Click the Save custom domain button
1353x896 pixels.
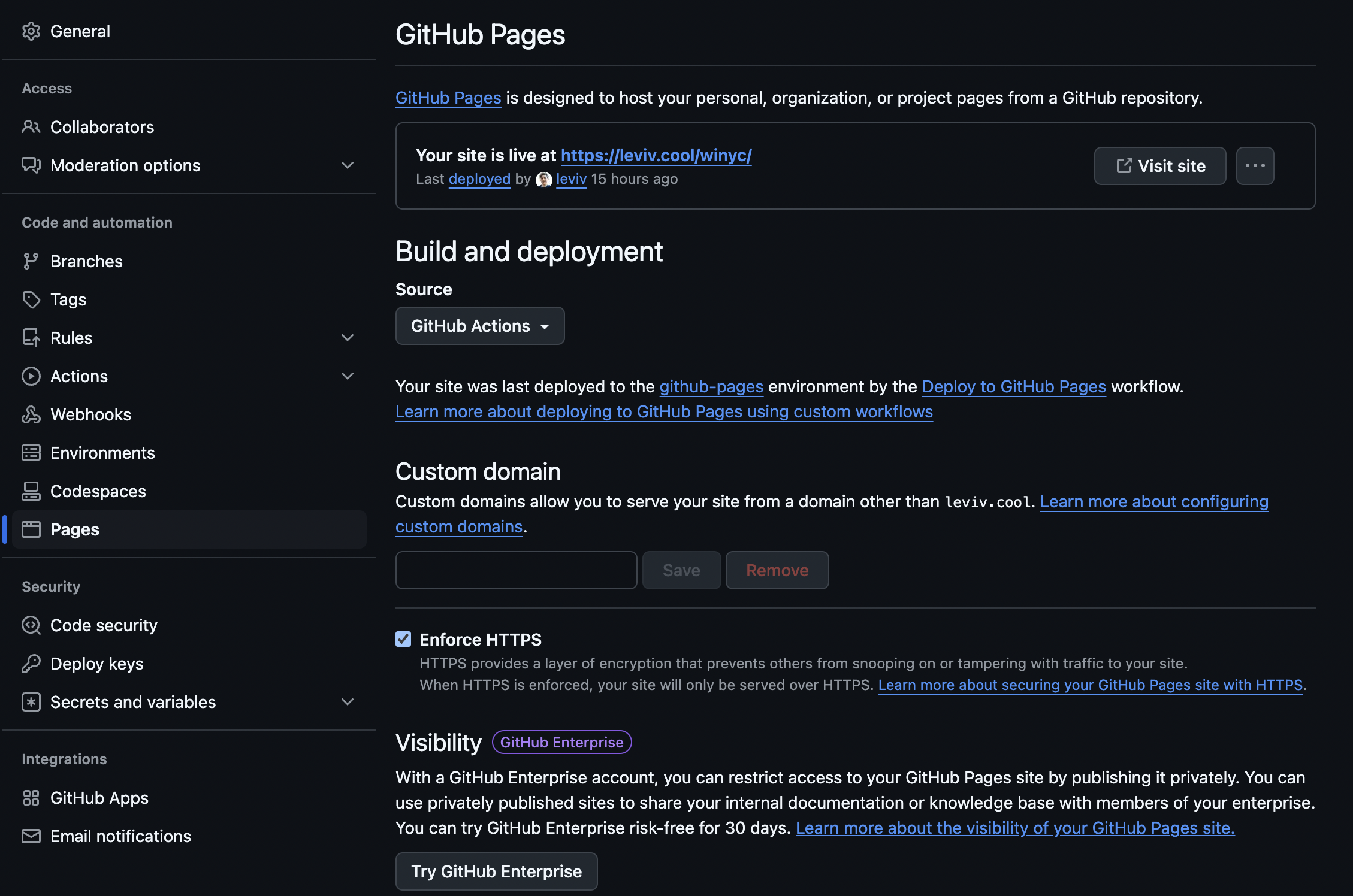click(x=681, y=570)
